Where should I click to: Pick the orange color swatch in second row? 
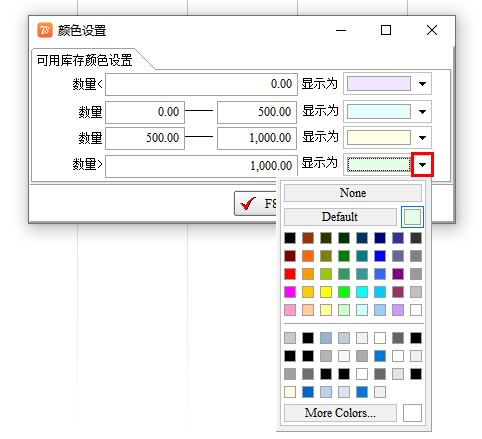click(x=308, y=256)
